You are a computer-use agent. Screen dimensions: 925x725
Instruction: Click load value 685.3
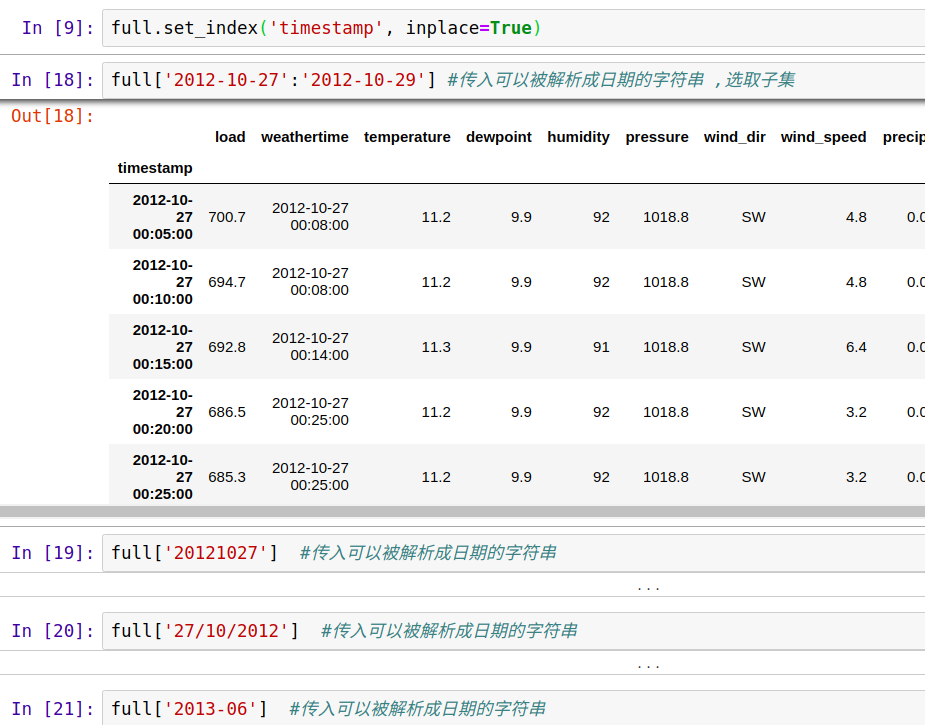tap(227, 477)
